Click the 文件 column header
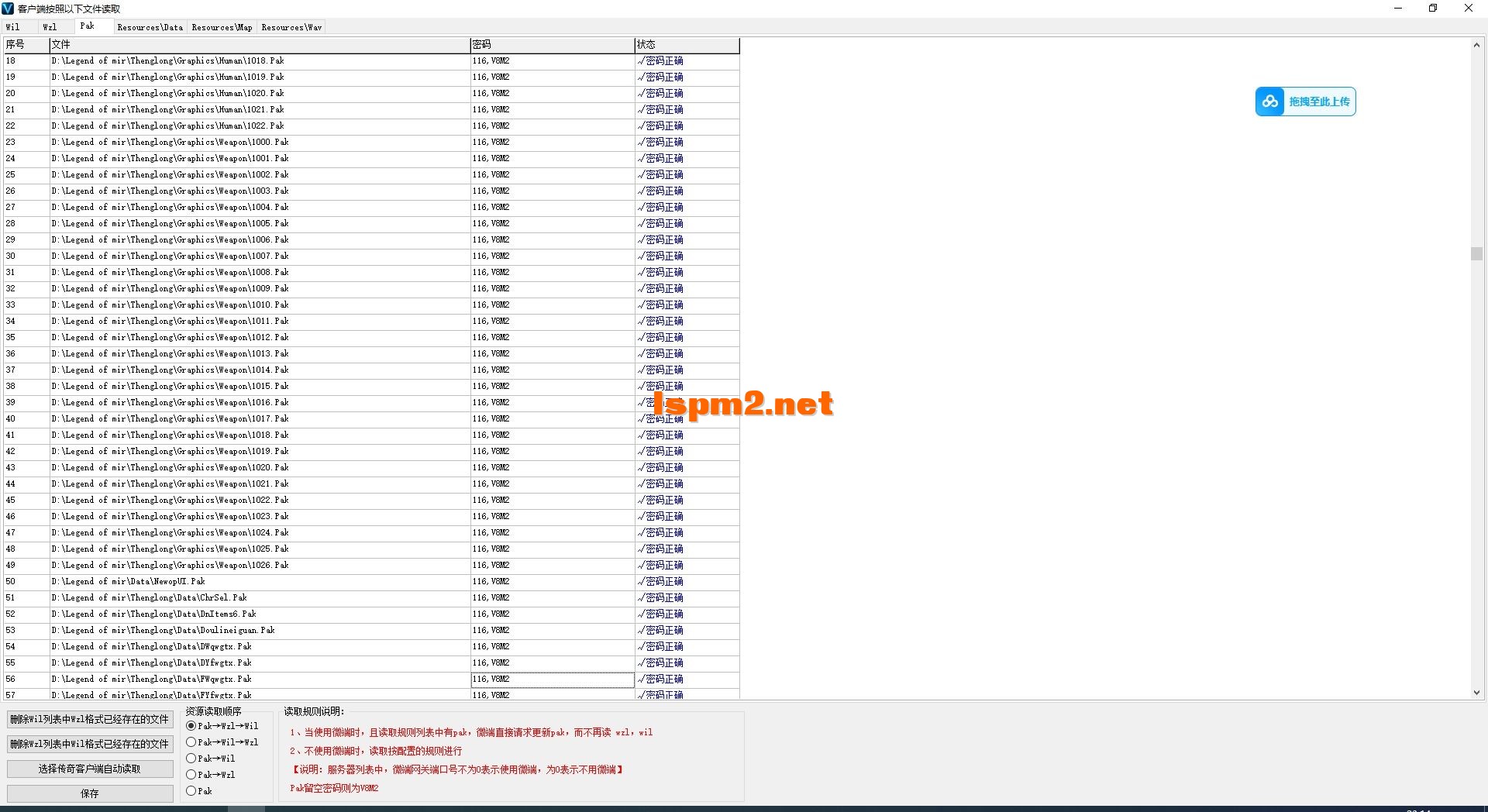Screen dimensions: 1488x812 (260, 45)
